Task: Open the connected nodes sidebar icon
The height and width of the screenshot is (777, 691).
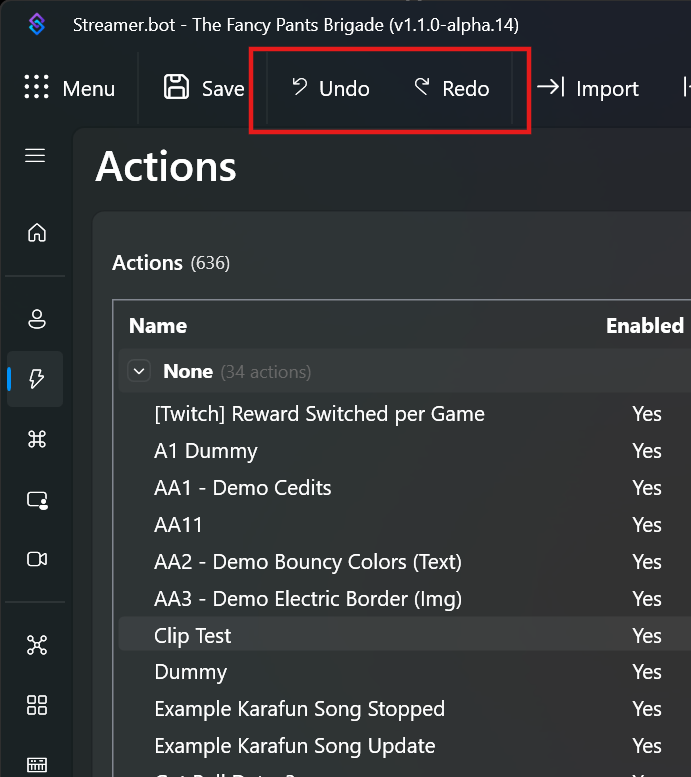Action: point(37,645)
